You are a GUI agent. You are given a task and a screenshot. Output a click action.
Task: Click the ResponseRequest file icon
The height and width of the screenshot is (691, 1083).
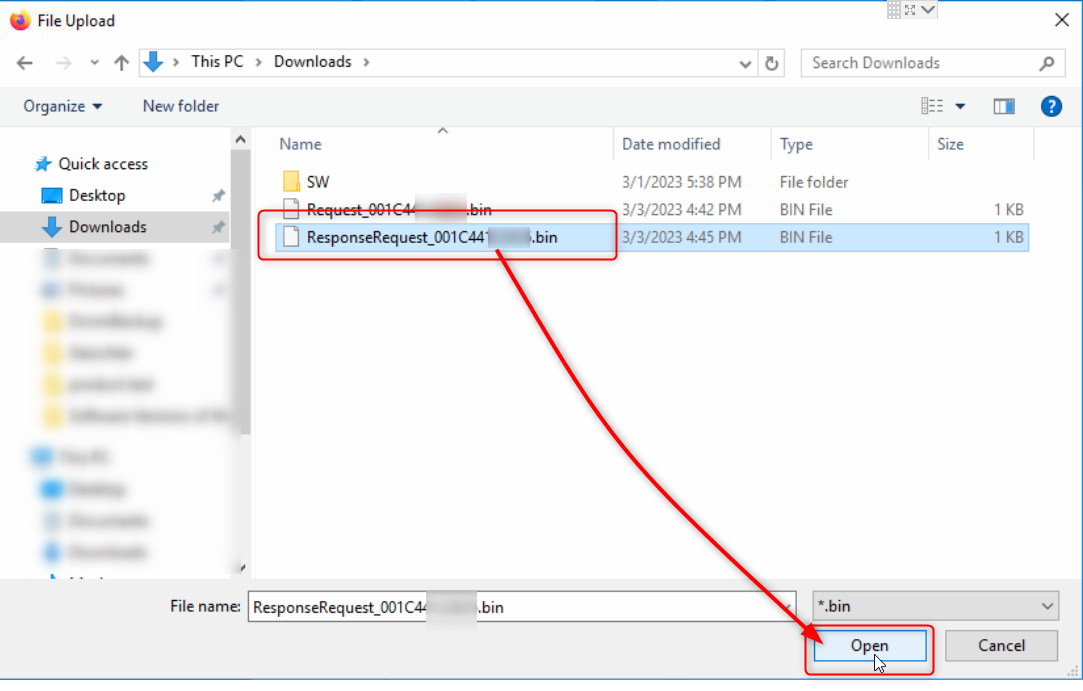coord(291,237)
